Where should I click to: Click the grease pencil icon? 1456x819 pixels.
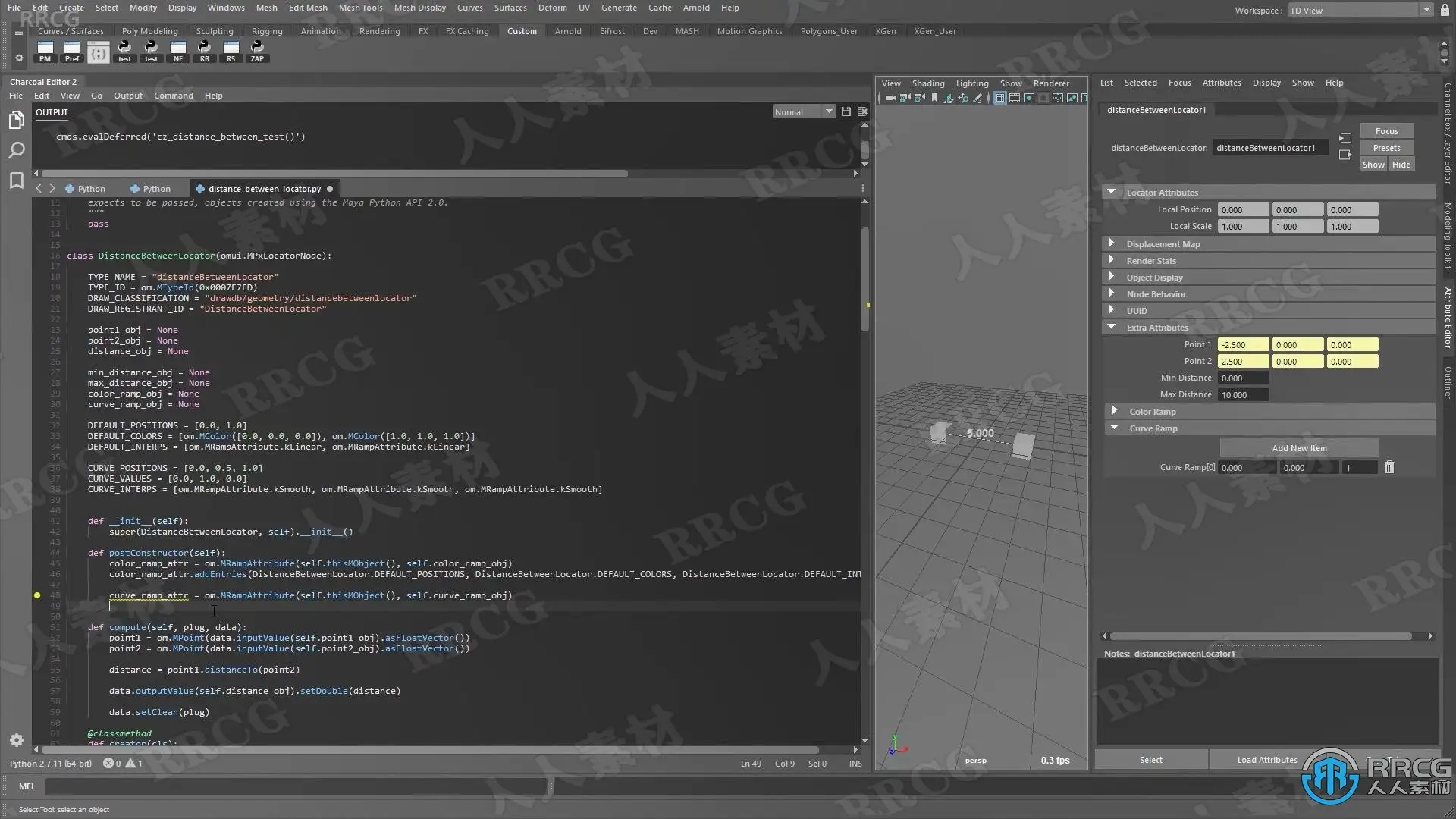[x=977, y=98]
